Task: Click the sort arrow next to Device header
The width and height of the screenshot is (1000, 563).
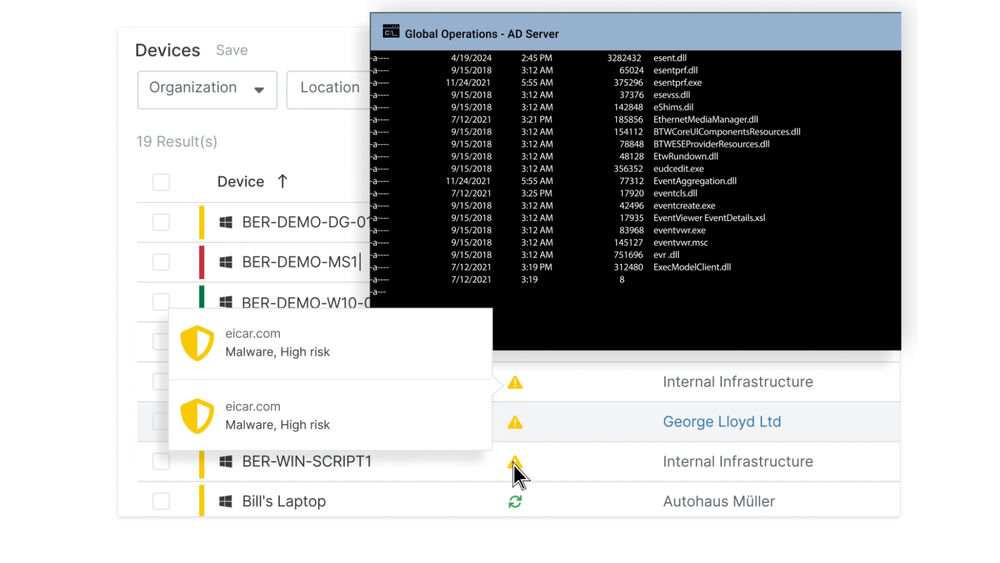Action: pyautogui.click(x=283, y=181)
